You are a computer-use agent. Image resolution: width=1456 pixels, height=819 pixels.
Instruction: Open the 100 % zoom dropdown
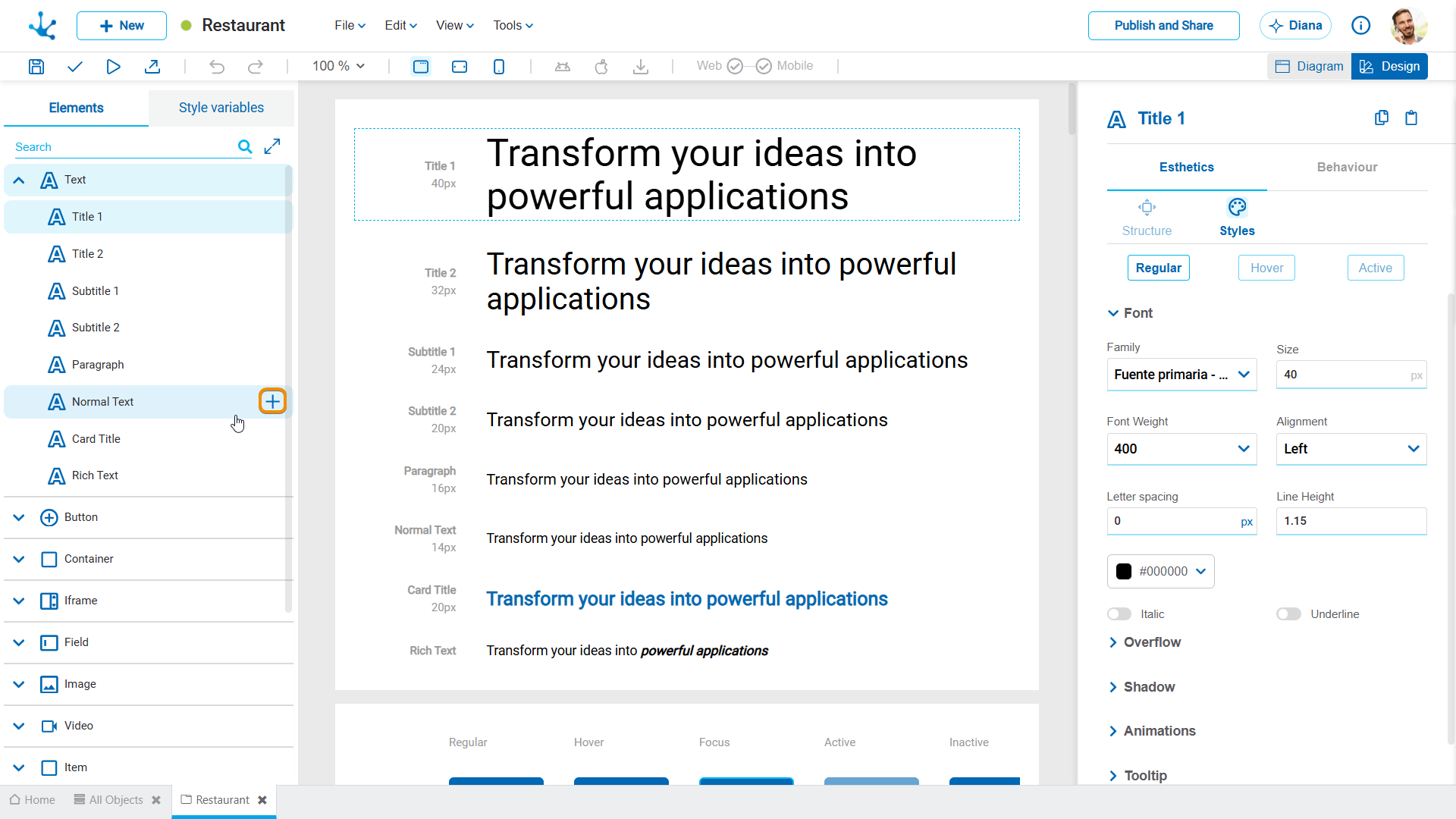[x=339, y=66]
